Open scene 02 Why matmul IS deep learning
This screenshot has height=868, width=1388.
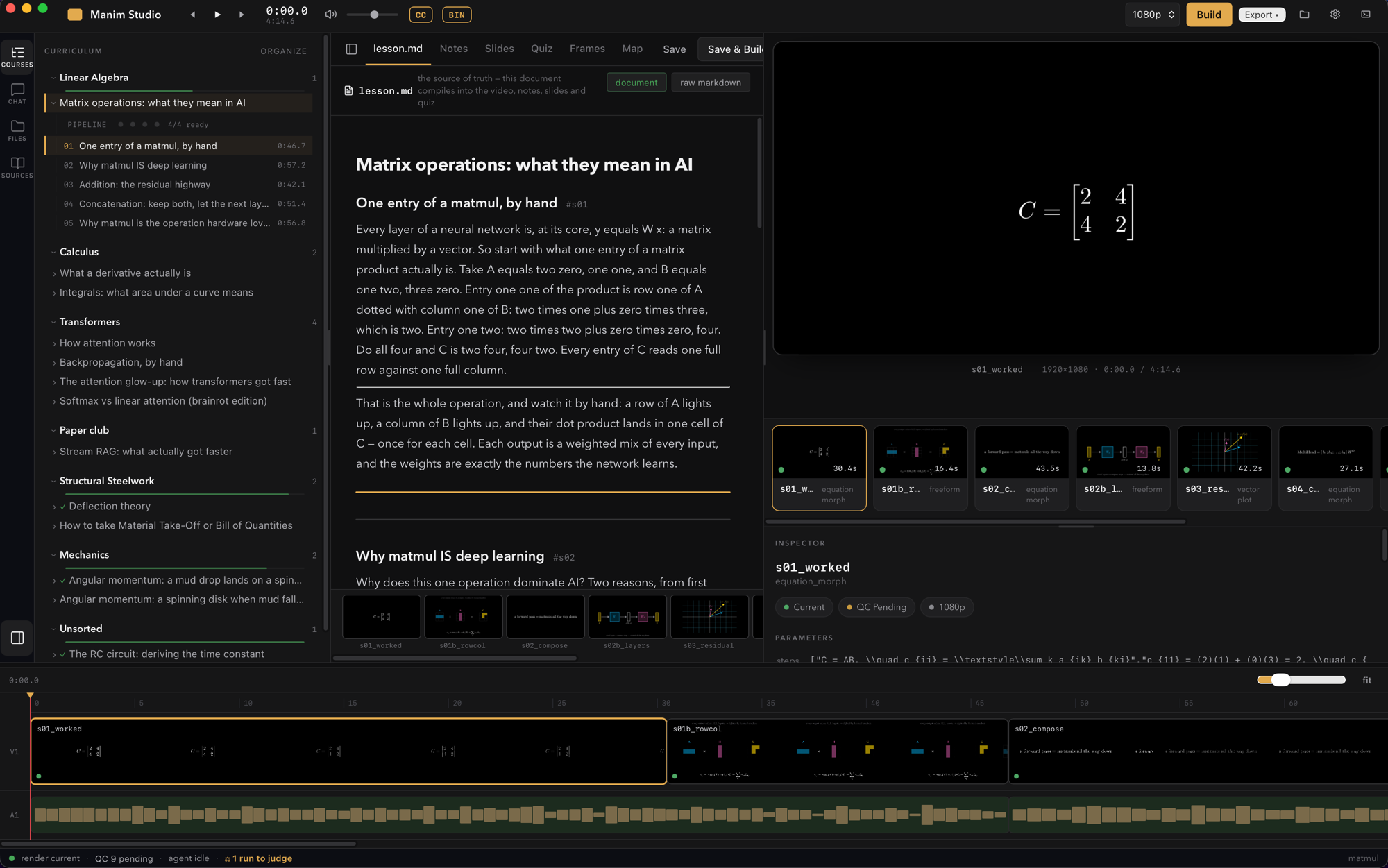click(183, 165)
